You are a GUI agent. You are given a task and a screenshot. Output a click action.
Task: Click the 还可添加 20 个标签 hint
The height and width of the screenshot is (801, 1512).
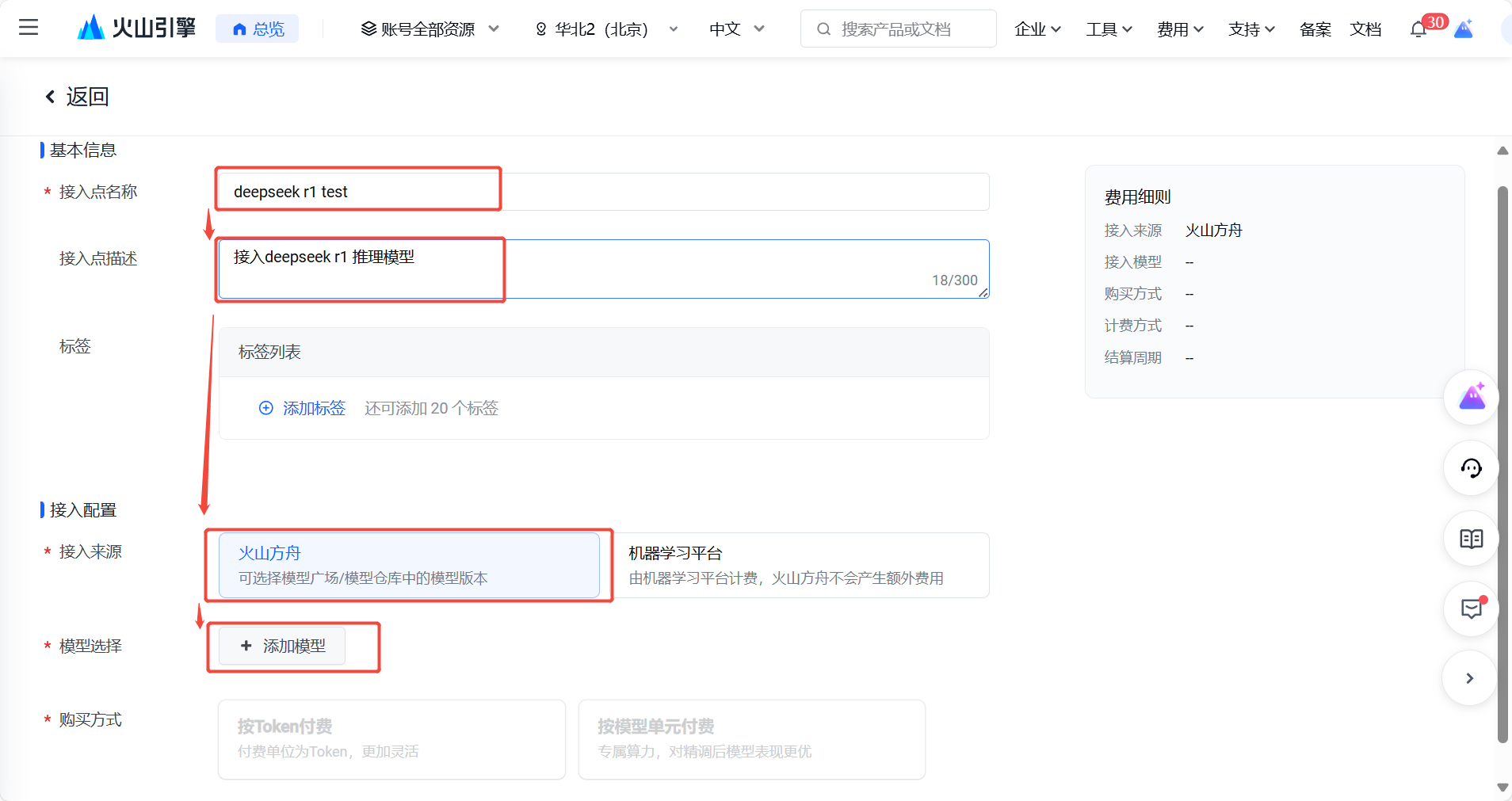pos(431,408)
